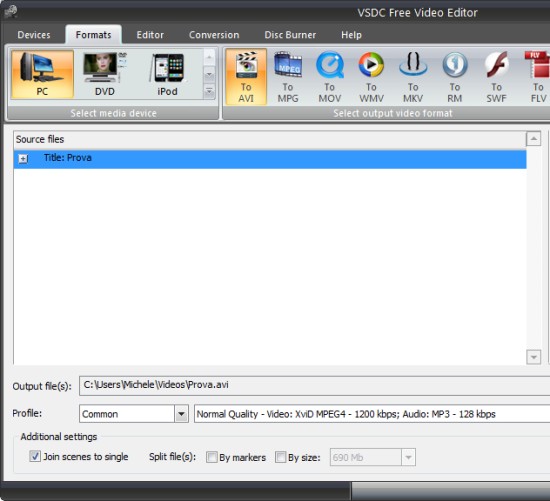The width and height of the screenshot is (550, 501).
Task: Expand the Title: Prova tree item
Action: pyautogui.click(x=23, y=159)
